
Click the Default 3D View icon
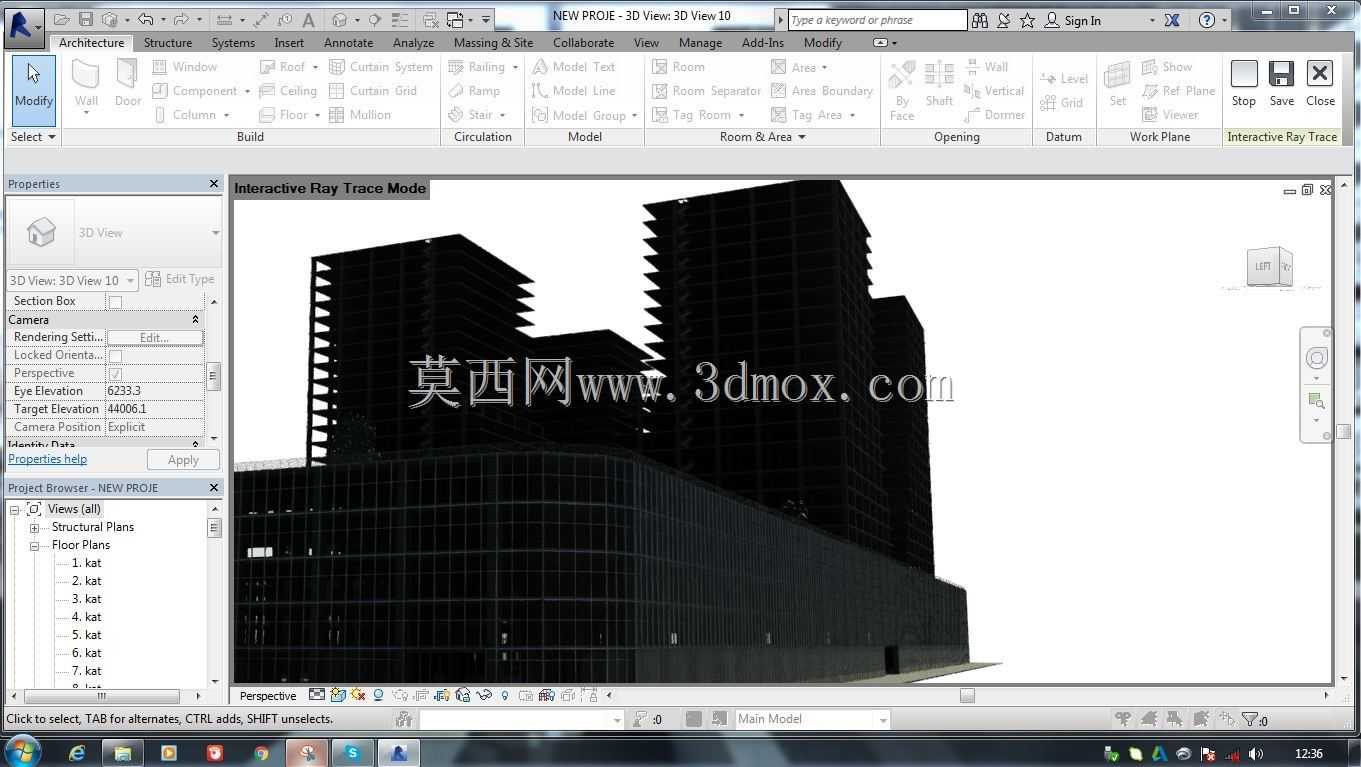[340, 19]
